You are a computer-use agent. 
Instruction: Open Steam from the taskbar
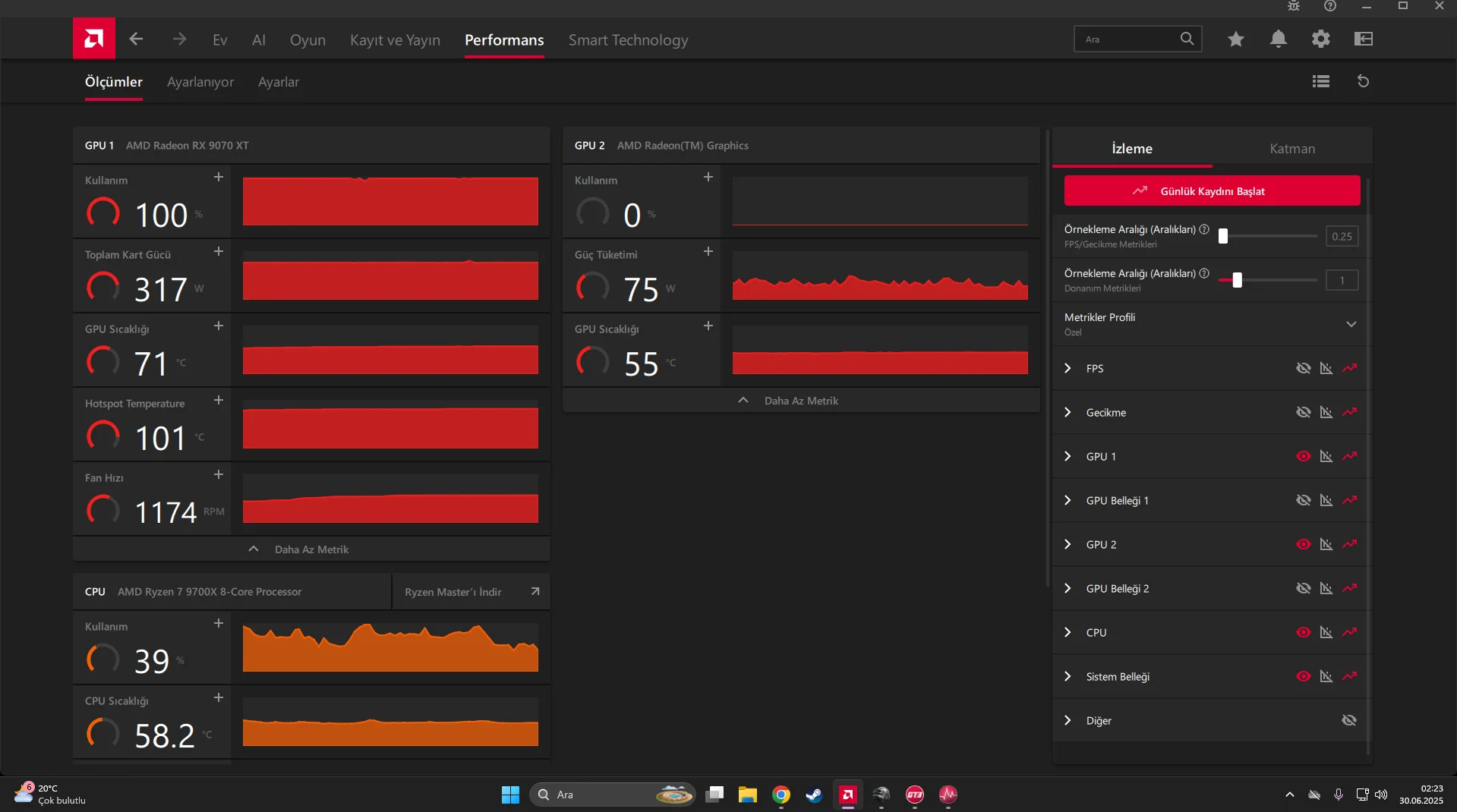814,795
